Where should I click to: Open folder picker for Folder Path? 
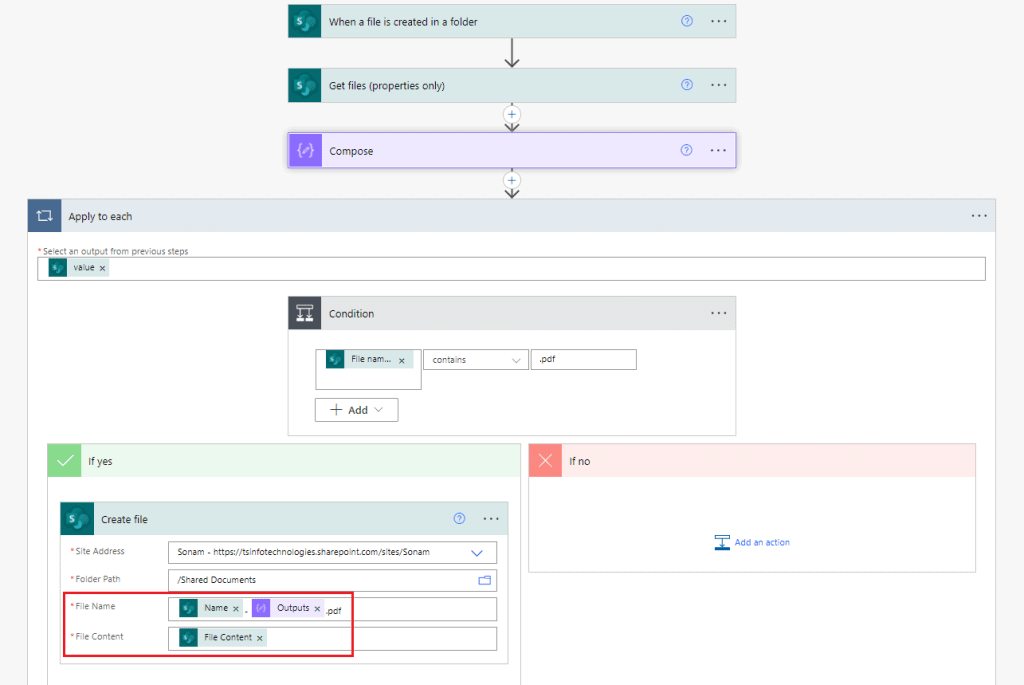(484, 580)
